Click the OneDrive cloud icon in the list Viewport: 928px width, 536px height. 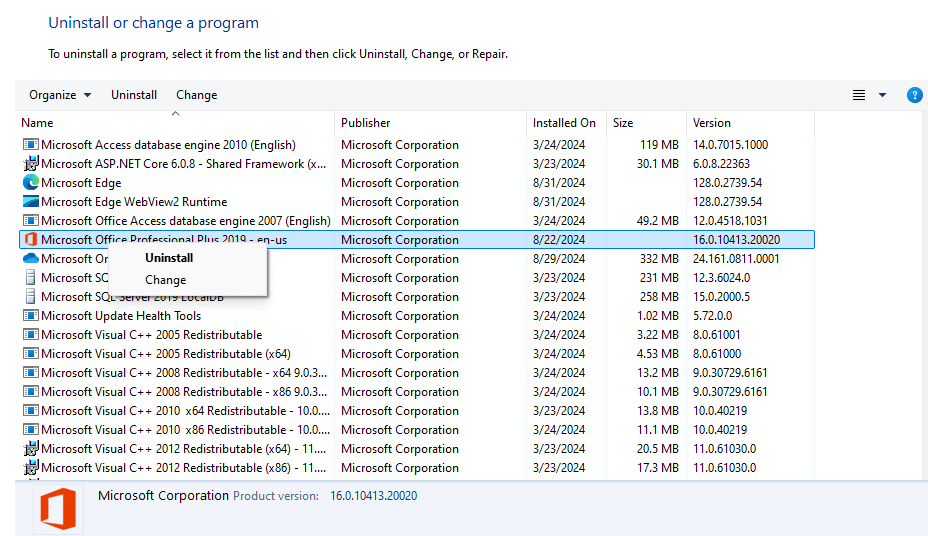coord(31,258)
